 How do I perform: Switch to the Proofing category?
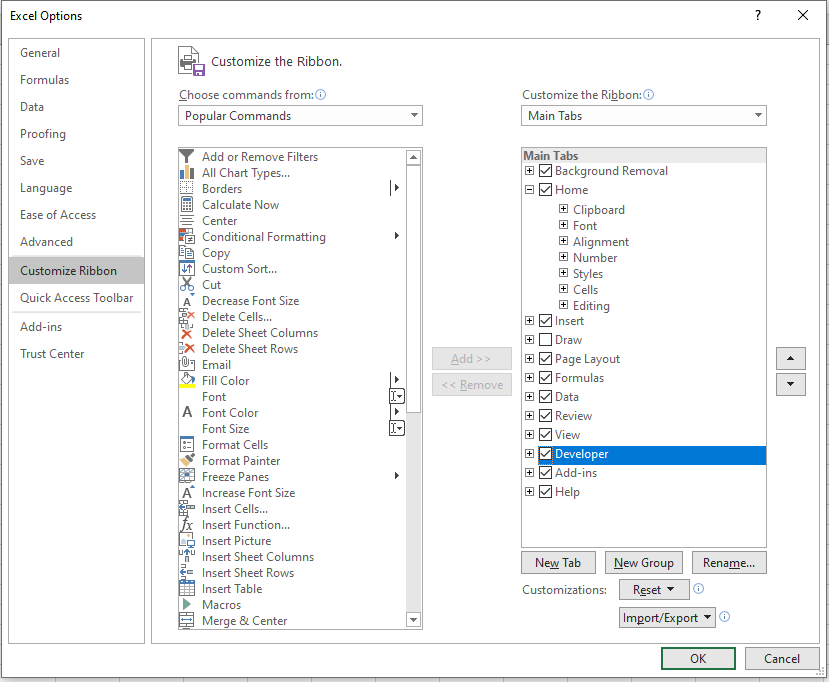pyautogui.click(x=43, y=133)
